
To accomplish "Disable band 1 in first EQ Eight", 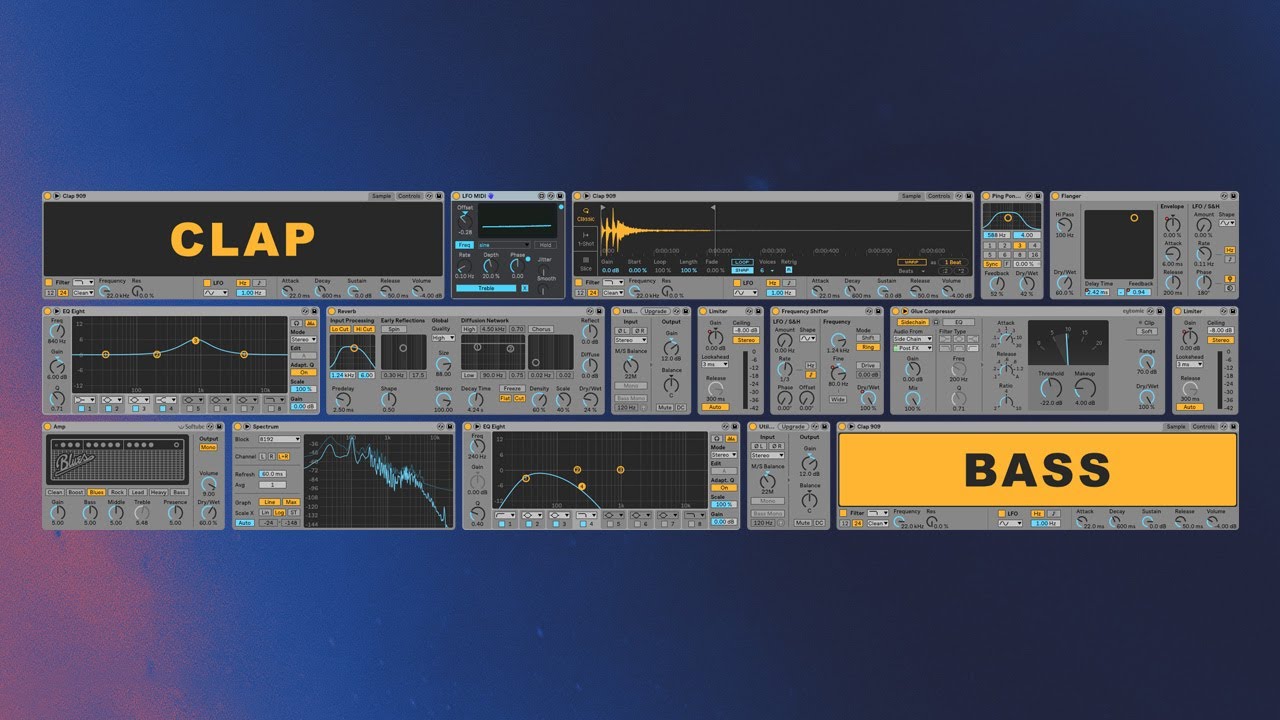I will click(81, 408).
